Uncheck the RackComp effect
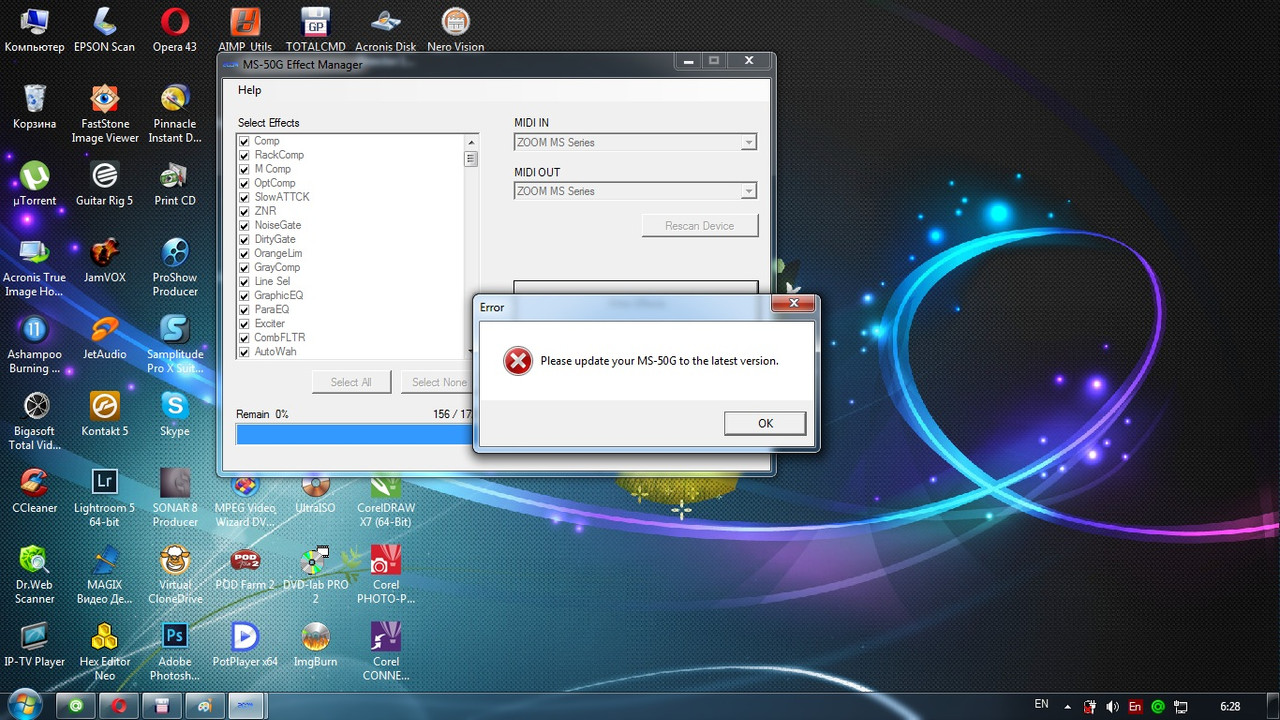This screenshot has width=1280, height=720. [244, 155]
